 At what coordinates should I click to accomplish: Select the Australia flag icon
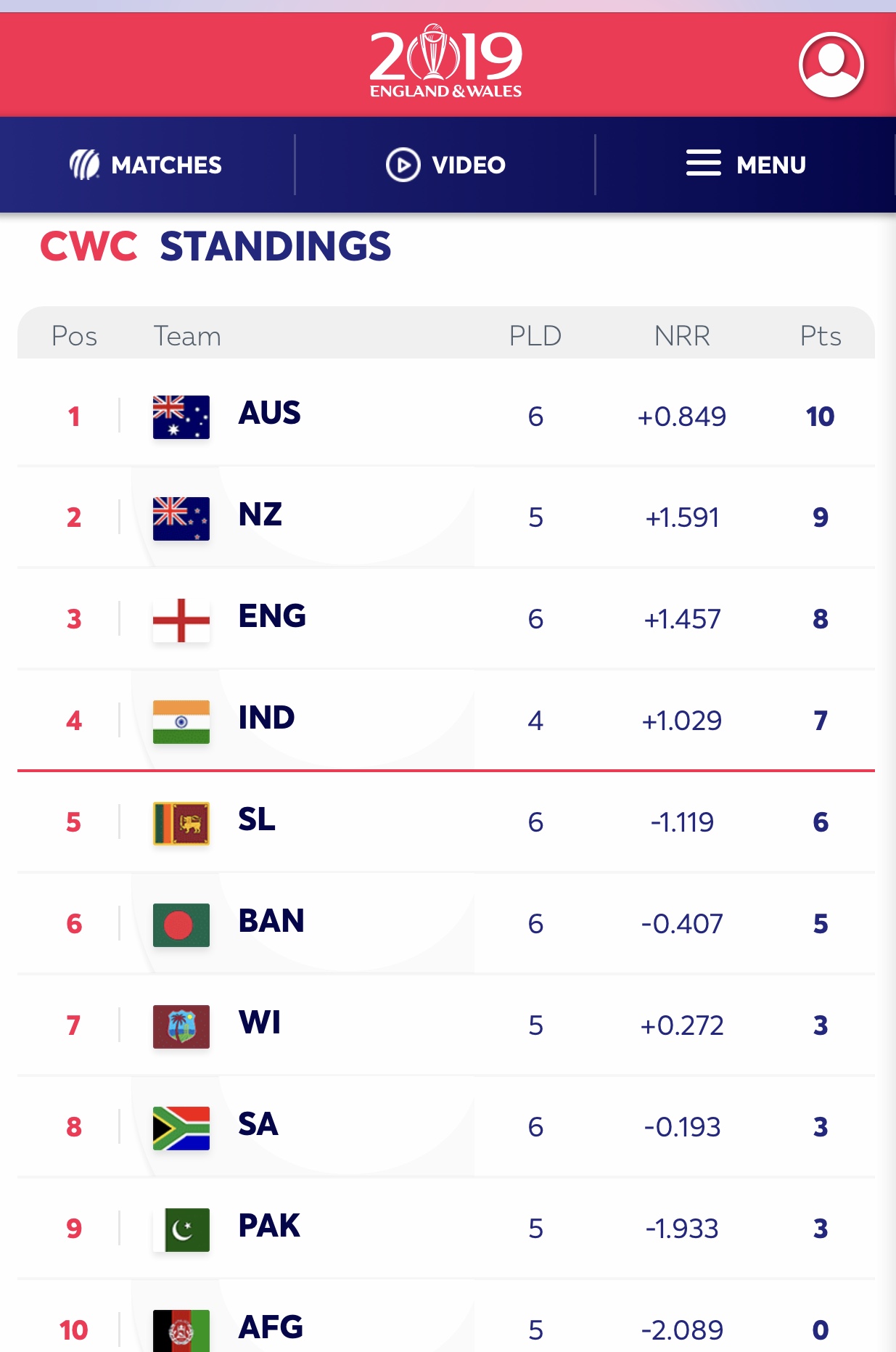[181, 417]
